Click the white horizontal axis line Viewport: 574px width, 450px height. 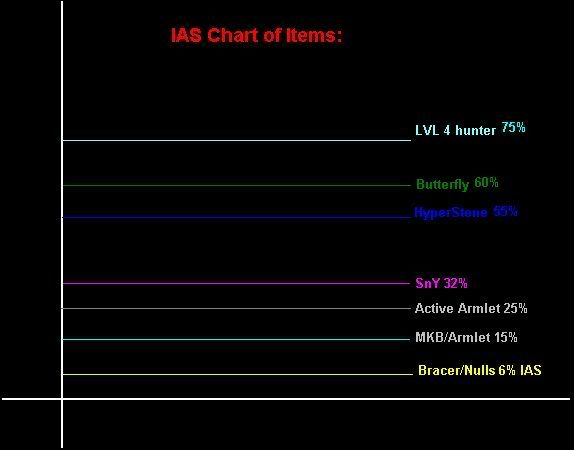click(286, 399)
